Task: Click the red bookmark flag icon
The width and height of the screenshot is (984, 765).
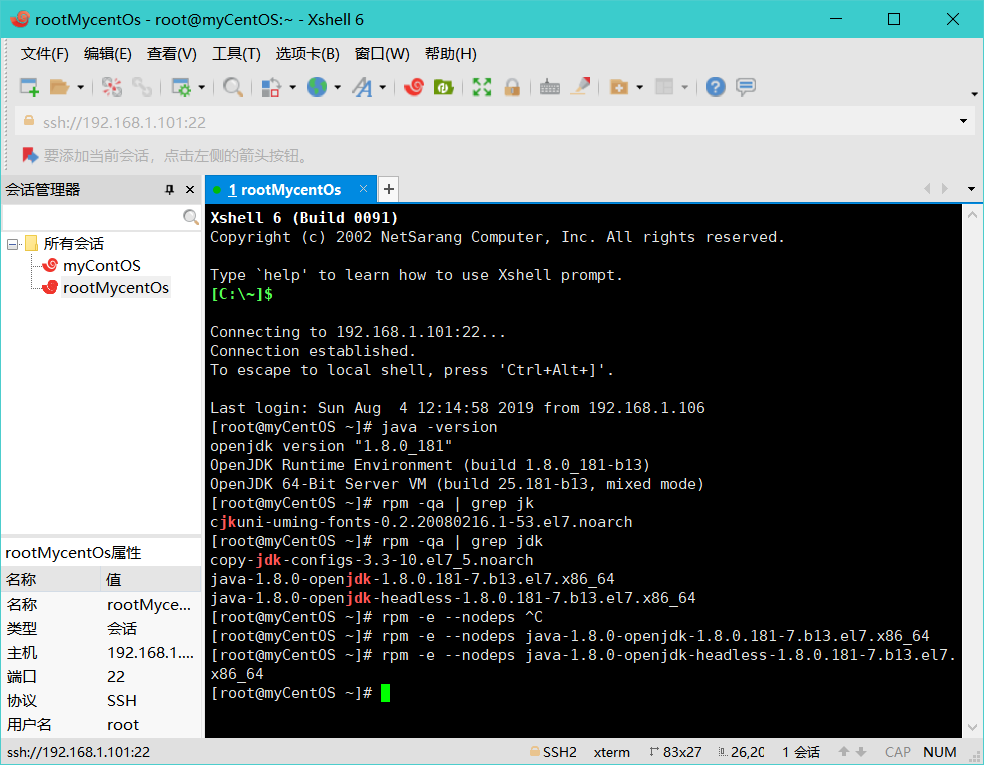Action: (x=29, y=155)
